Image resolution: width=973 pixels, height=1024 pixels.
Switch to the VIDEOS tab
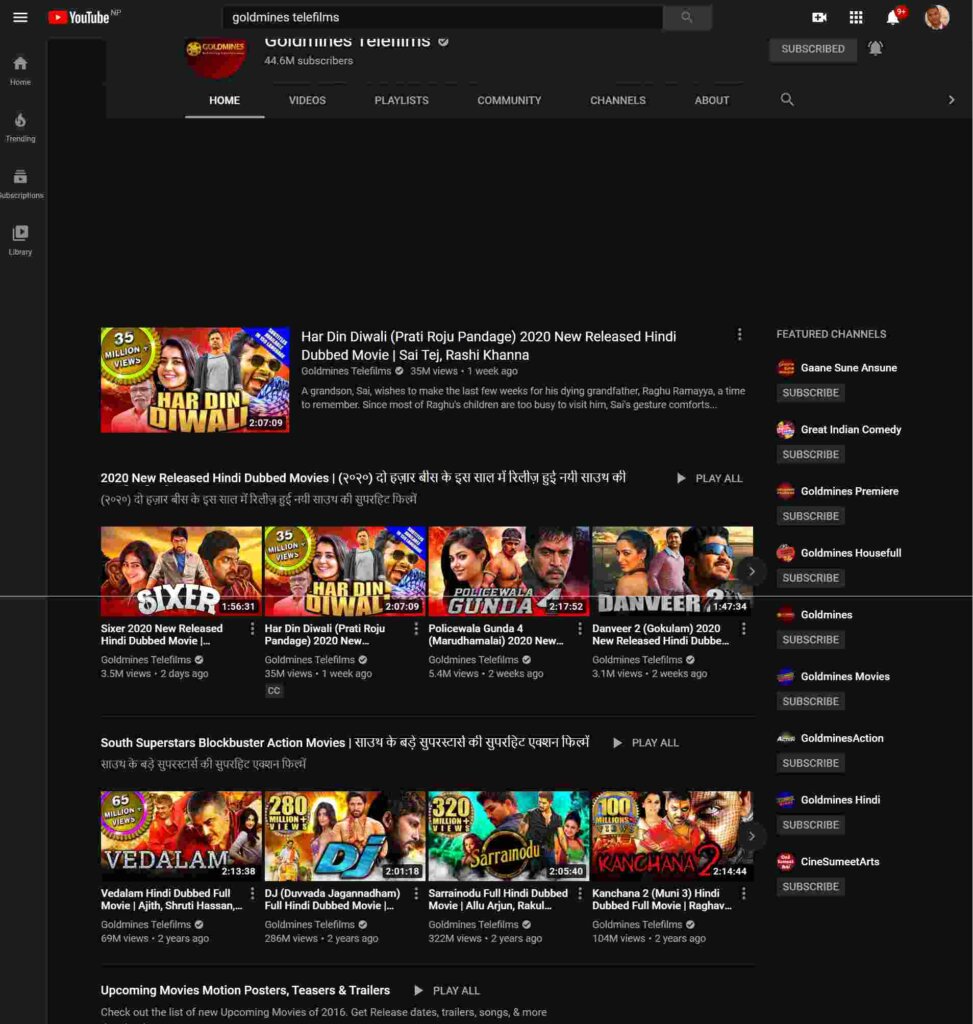click(307, 100)
